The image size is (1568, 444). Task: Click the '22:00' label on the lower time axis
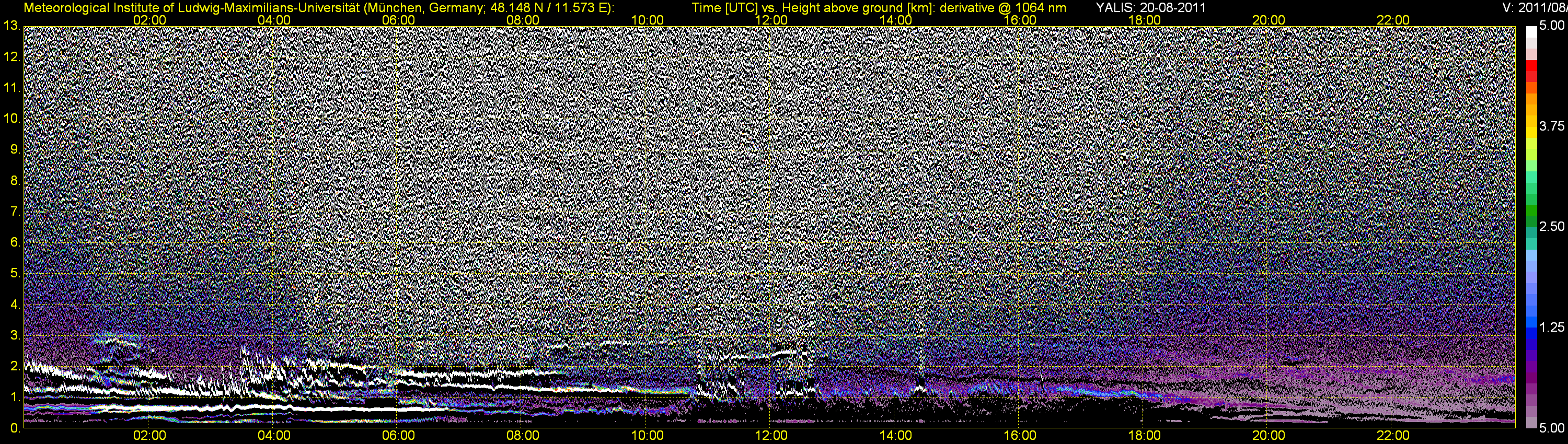click(x=1393, y=436)
